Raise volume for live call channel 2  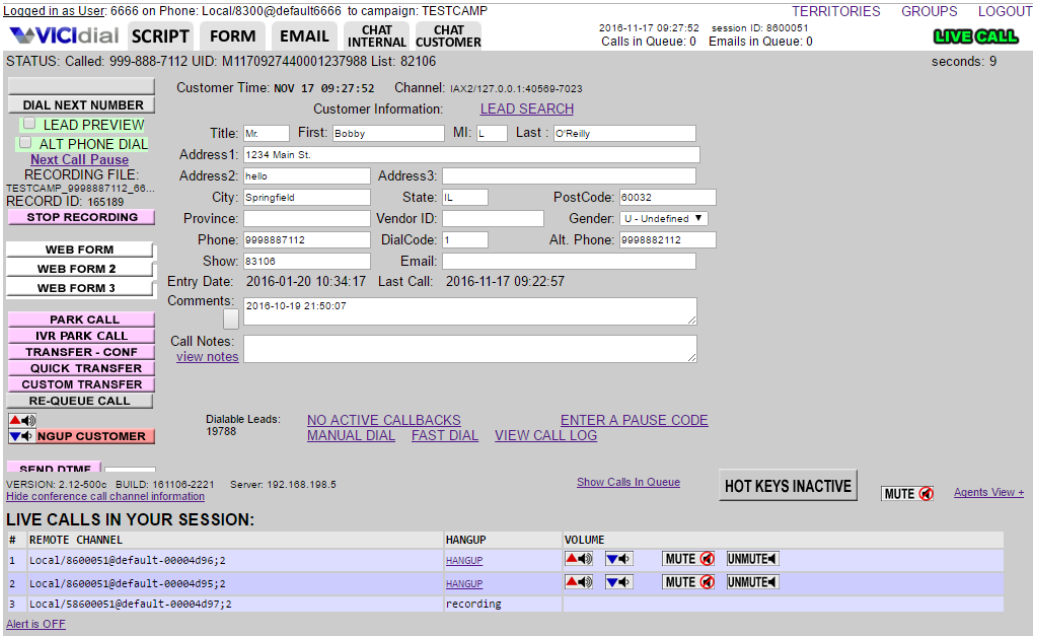tap(580, 582)
